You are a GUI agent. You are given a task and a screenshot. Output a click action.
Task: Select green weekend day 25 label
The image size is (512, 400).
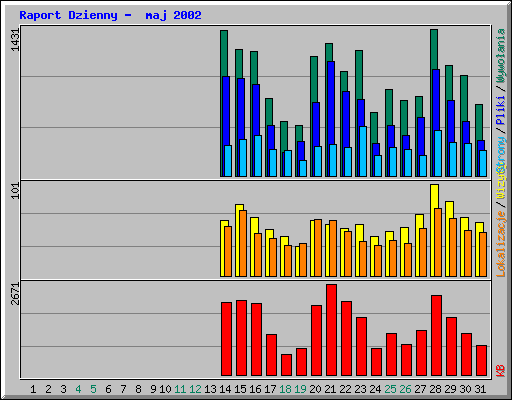pyautogui.click(x=390, y=389)
